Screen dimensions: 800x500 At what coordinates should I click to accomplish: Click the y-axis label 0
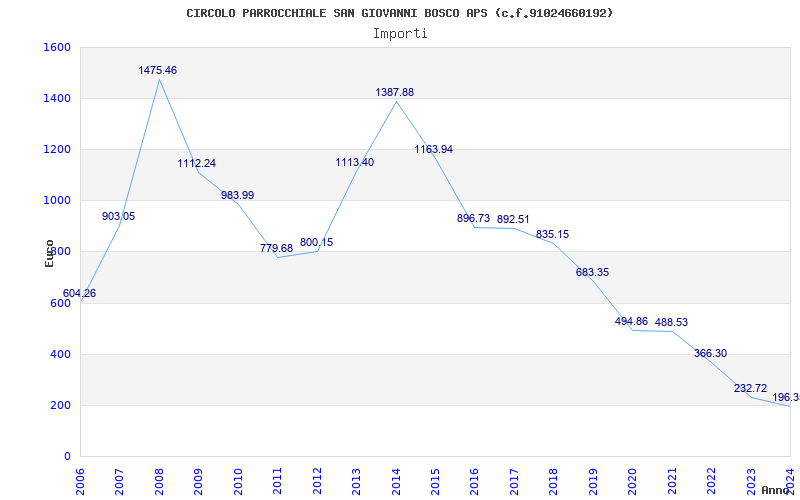click(x=67, y=457)
